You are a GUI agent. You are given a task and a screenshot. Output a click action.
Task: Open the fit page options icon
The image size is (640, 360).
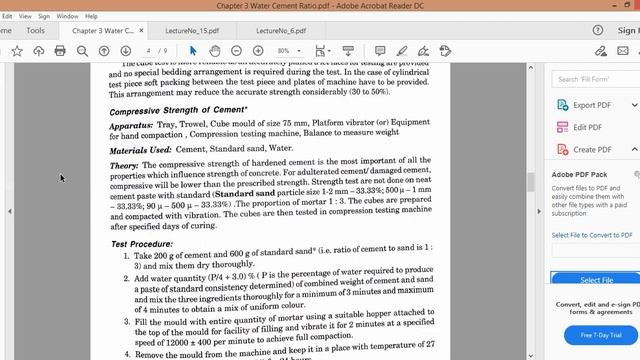[x=322, y=51]
